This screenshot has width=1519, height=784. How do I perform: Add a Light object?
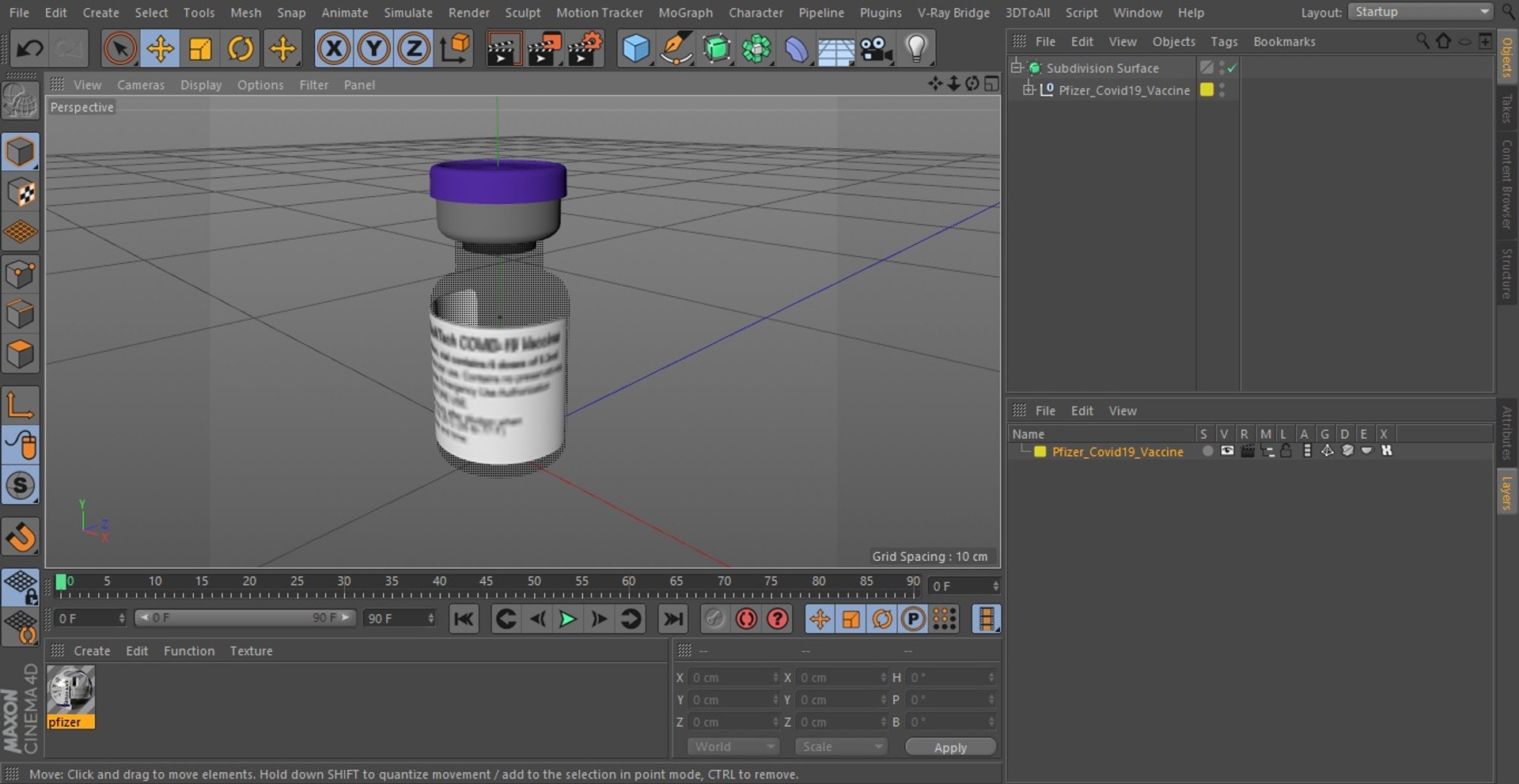916,49
